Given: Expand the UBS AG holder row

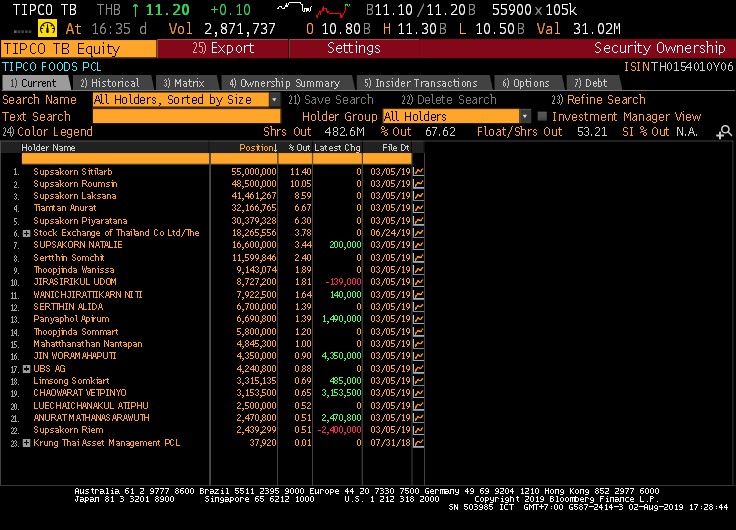Looking at the screenshot, I should click(26, 369).
